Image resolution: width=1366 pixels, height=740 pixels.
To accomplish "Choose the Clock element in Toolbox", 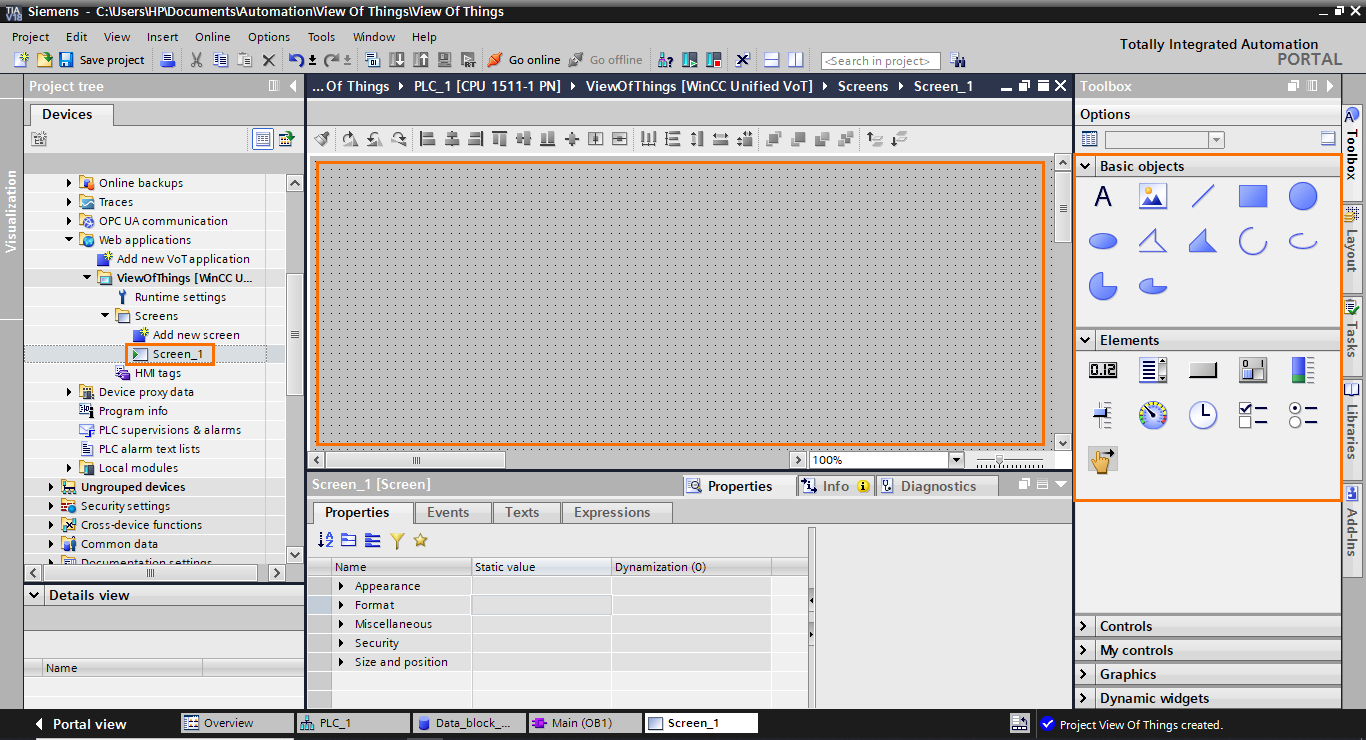I will pyautogui.click(x=1203, y=414).
